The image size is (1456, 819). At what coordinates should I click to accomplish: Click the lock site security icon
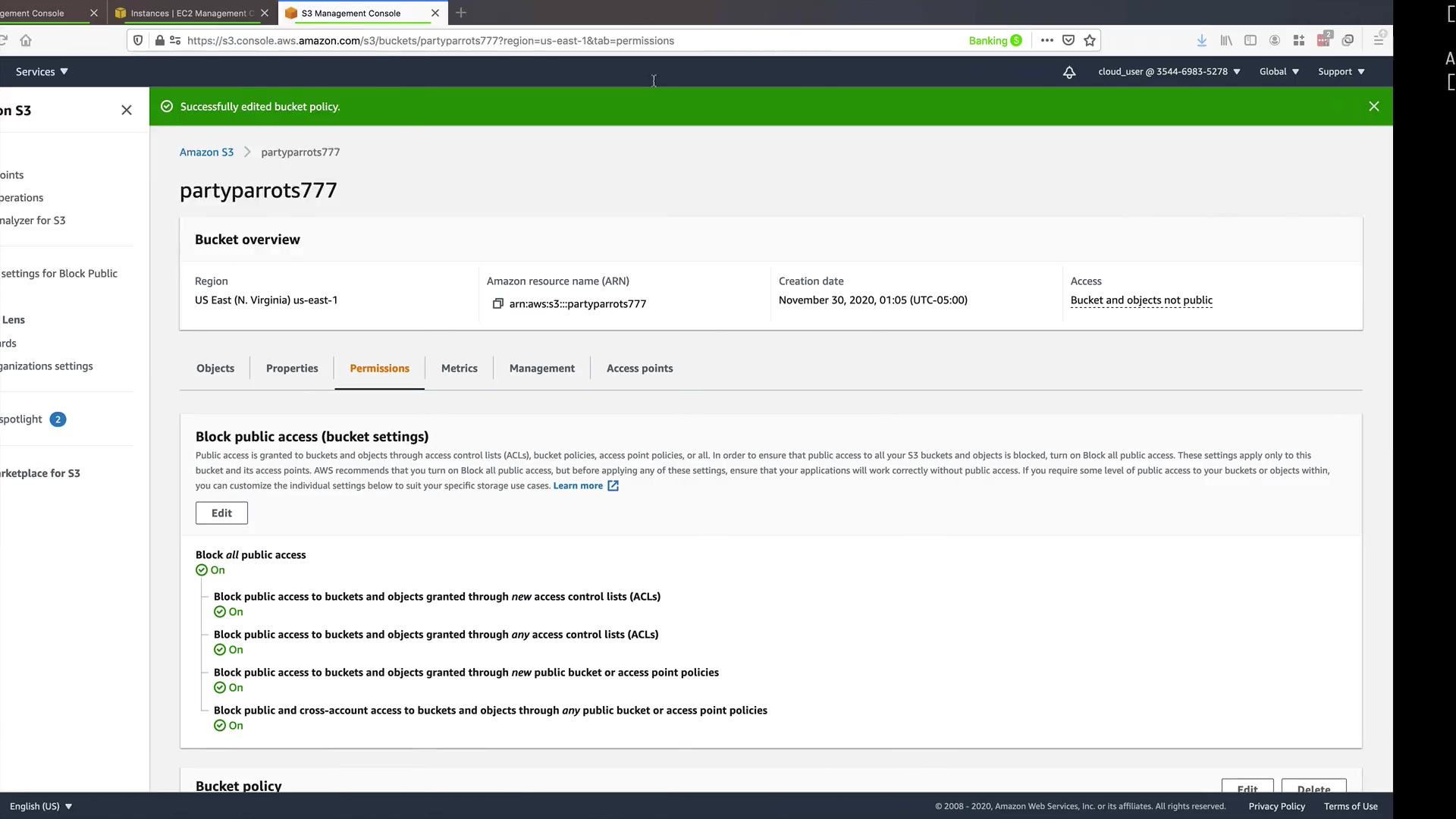159,41
